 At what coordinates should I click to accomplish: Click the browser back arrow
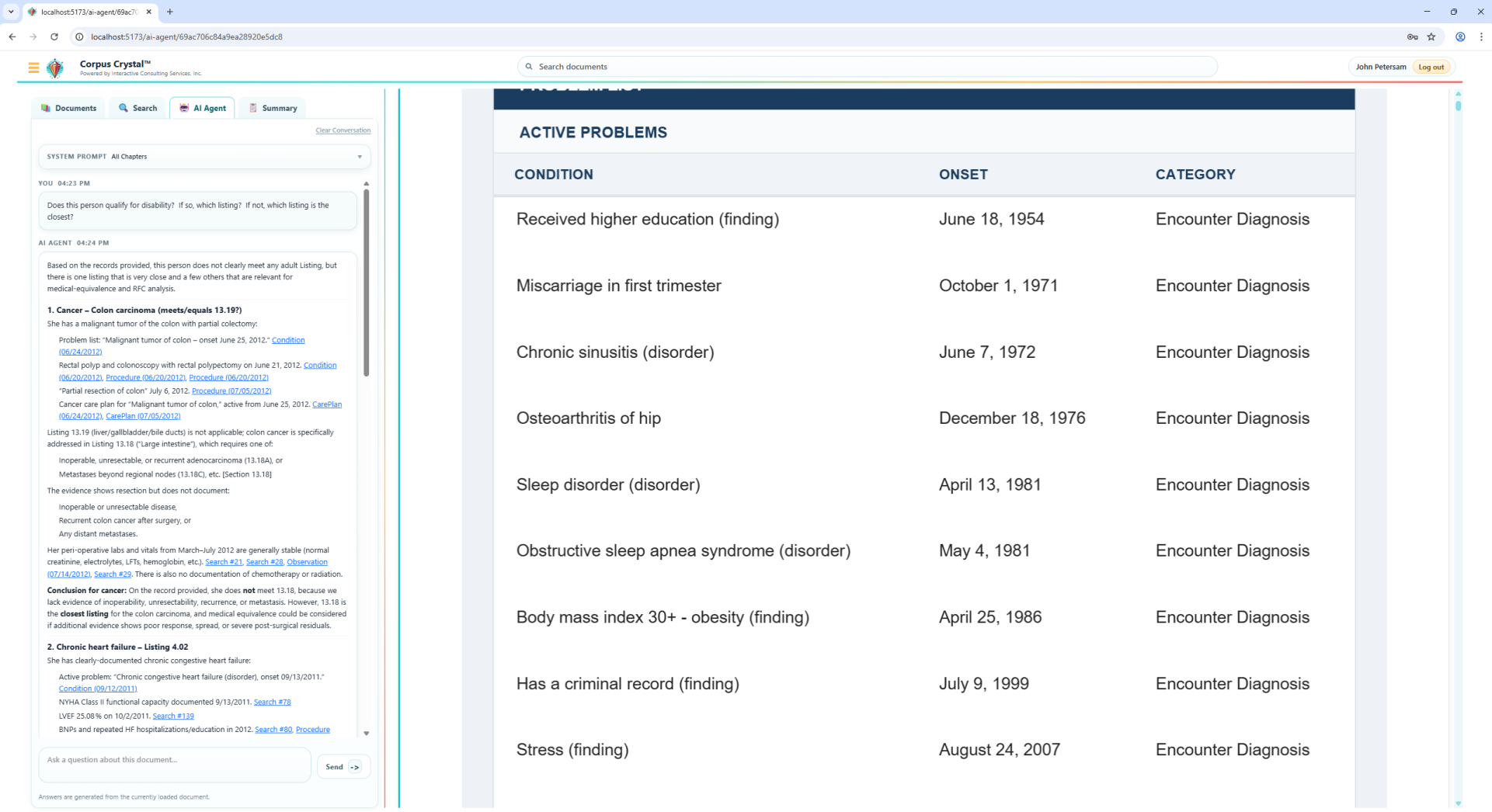(12, 36)
